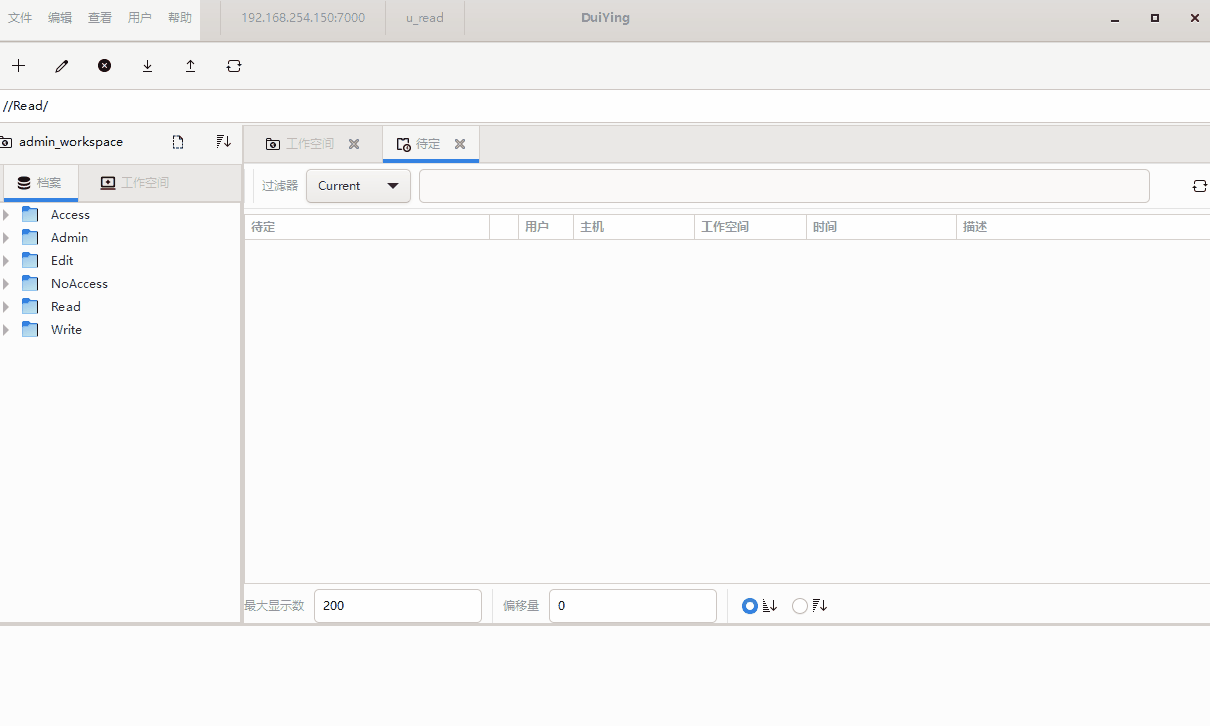Image resolution: width=1210 pixels, height=726 pixels.
Task: Select the ascending sort radio button
Action: coord(750,606)
